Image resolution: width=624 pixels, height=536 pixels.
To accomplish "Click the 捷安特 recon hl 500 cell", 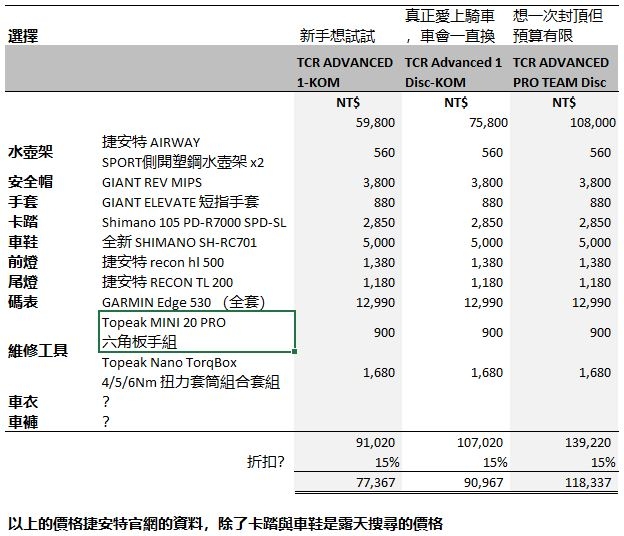I will point(163,262).
